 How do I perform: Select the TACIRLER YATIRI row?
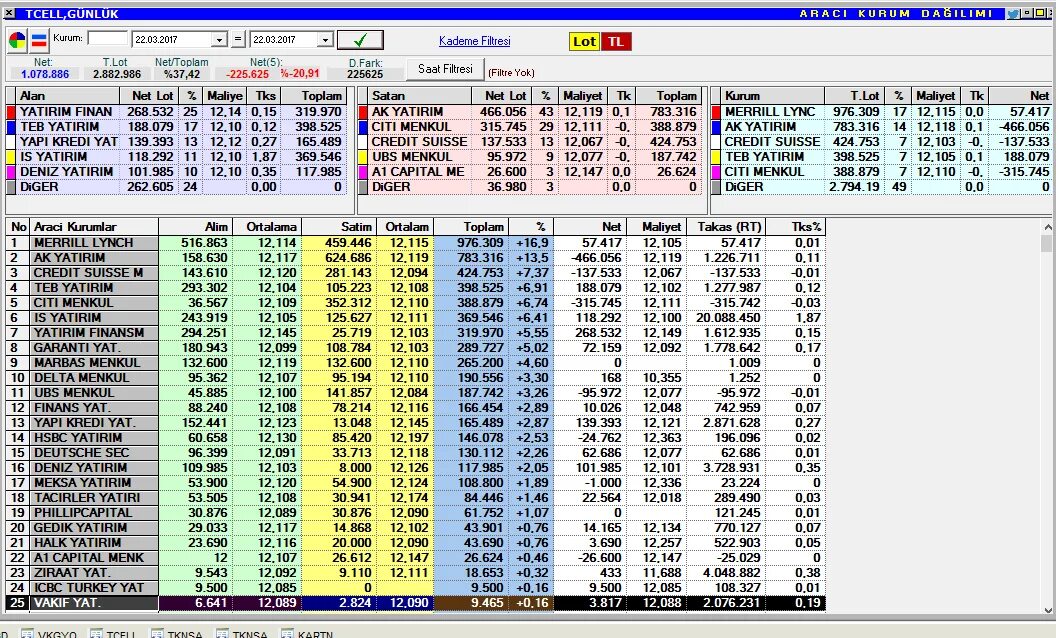click(x=416, y=497)
